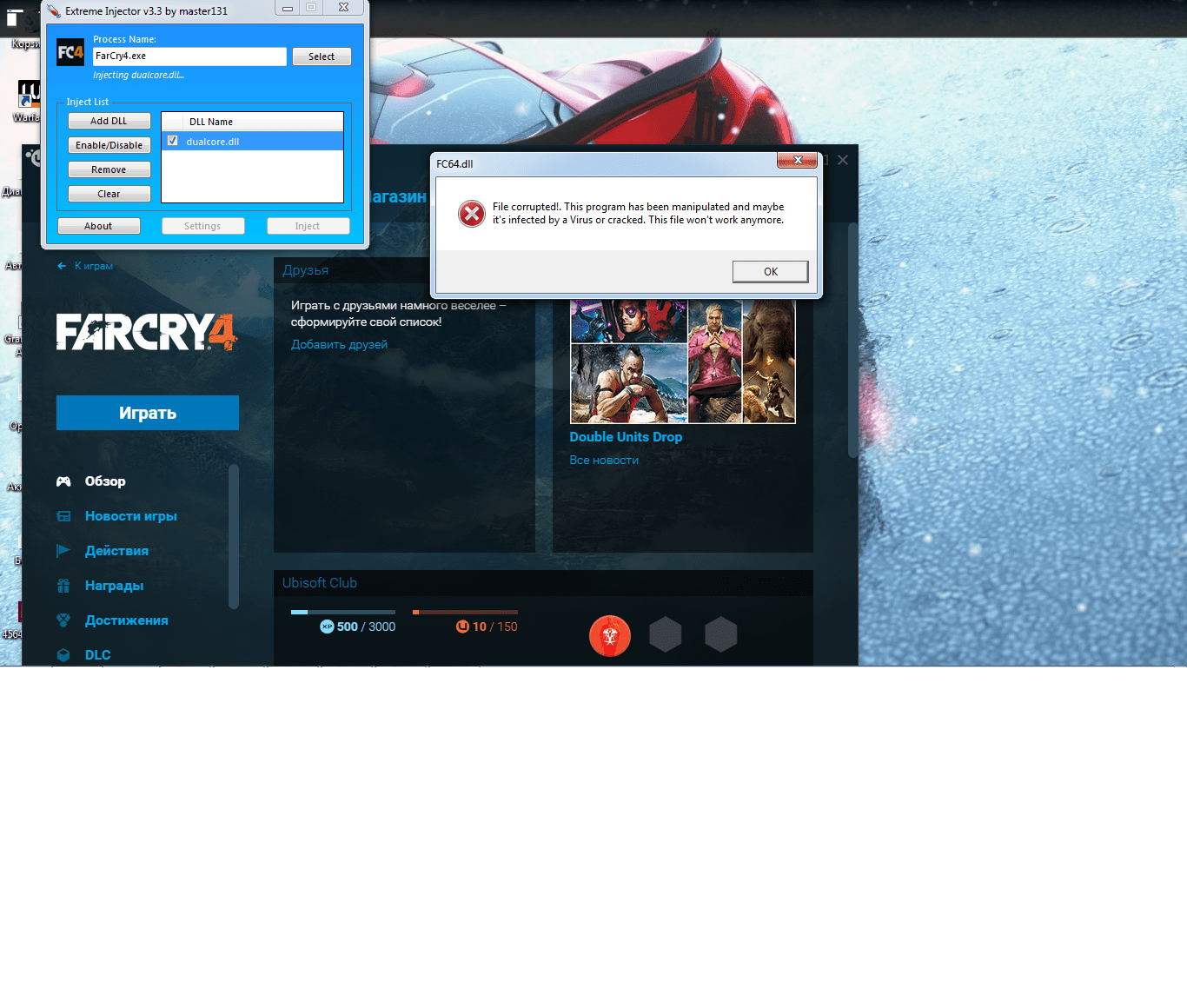Viewport: 1187px width, 1008px height.
Task: Click the second locked hexagon badge
Action: pos(721,634)
